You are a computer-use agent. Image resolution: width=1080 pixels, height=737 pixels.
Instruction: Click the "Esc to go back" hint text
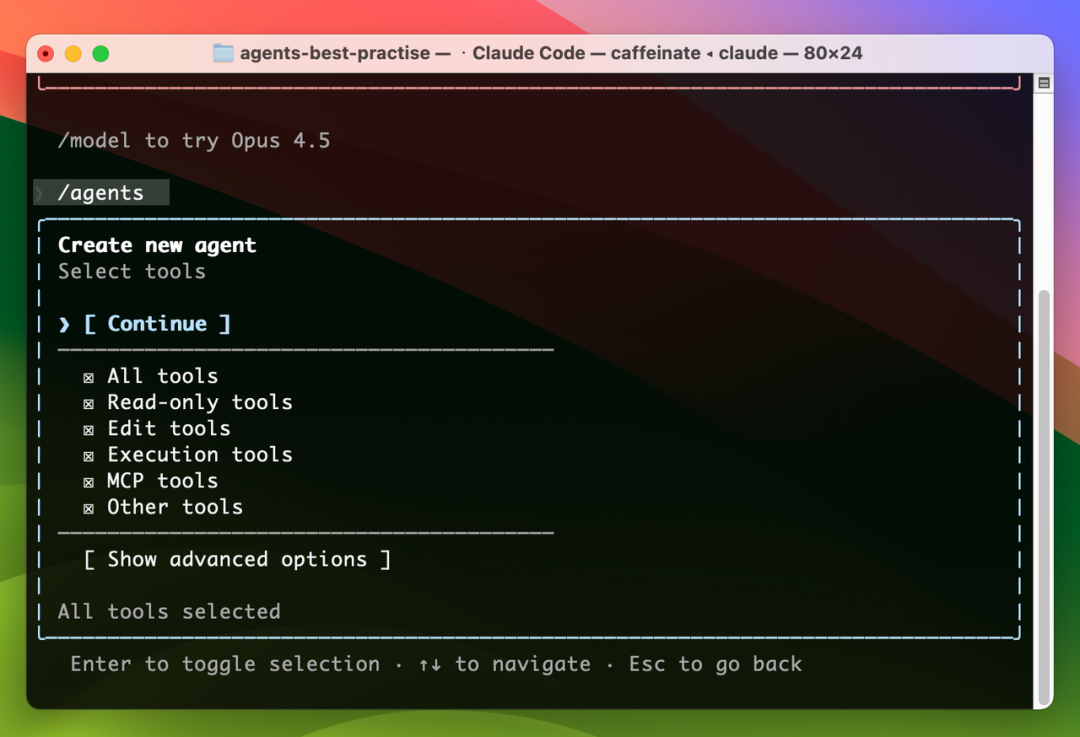[715, 664]
